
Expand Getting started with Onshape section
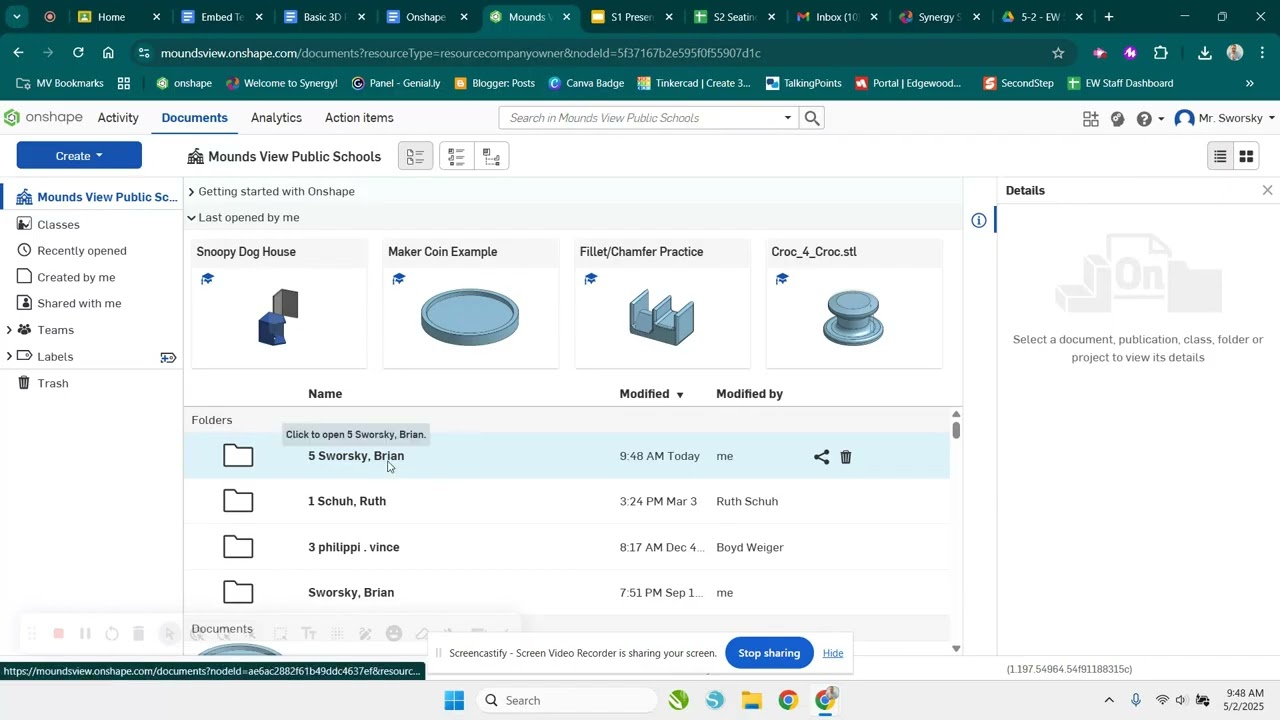191,192
